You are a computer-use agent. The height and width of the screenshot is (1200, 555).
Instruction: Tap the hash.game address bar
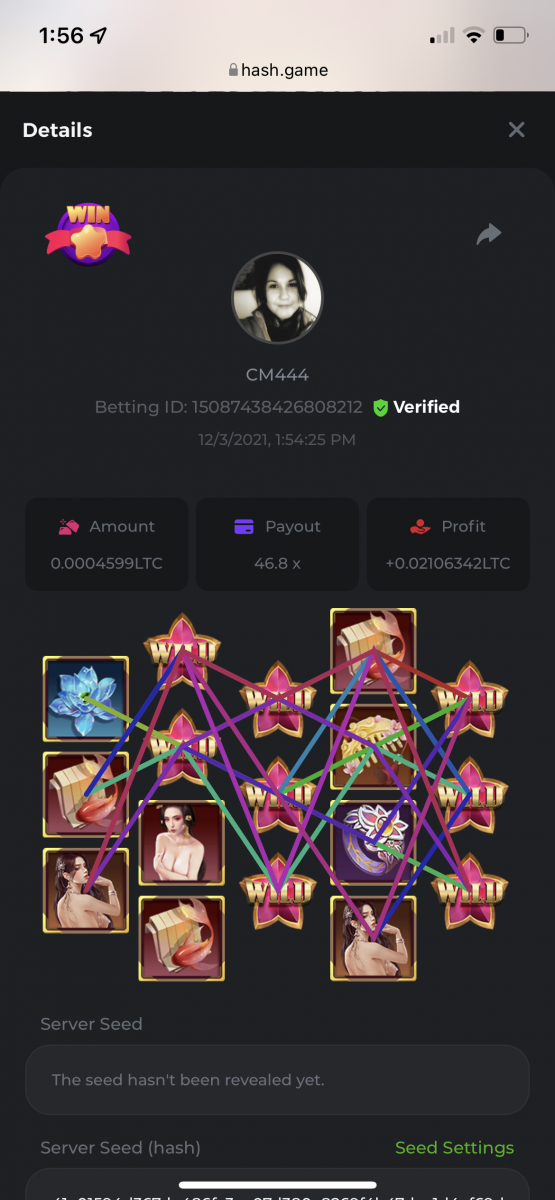click(277, 70)
